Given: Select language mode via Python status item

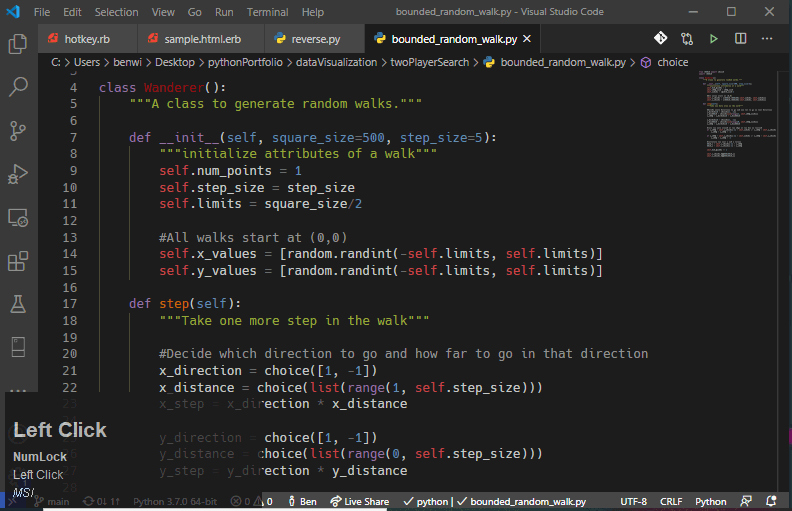Looking at the screenshot, I should coord(711,501).
